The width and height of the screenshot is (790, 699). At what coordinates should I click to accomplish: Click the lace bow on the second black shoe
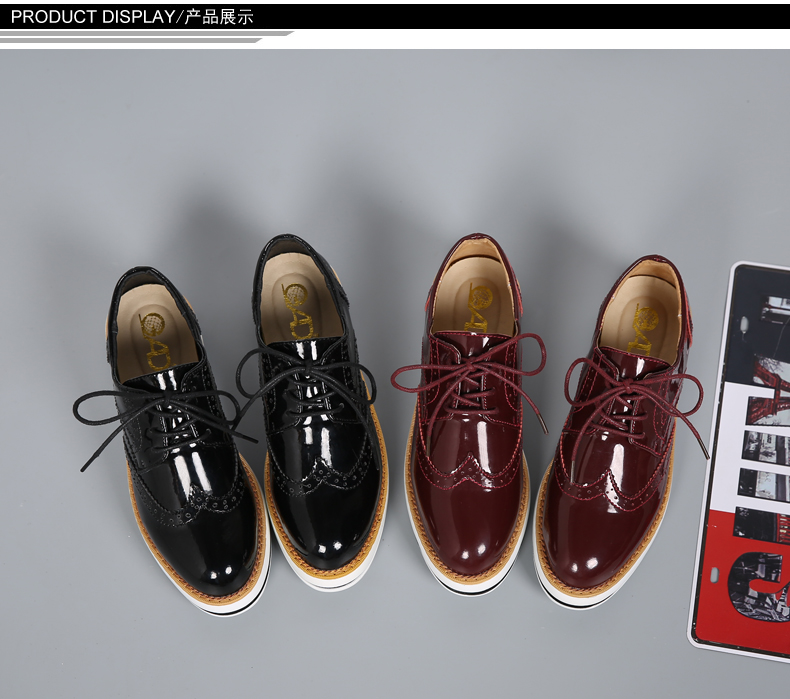pos(305,372)
